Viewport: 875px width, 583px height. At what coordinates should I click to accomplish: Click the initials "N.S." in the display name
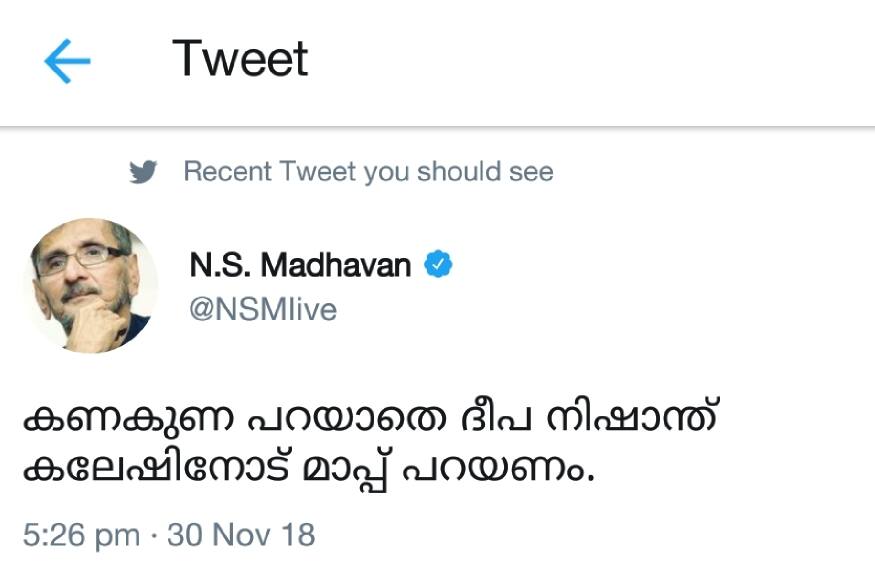[x=219, y=266]
